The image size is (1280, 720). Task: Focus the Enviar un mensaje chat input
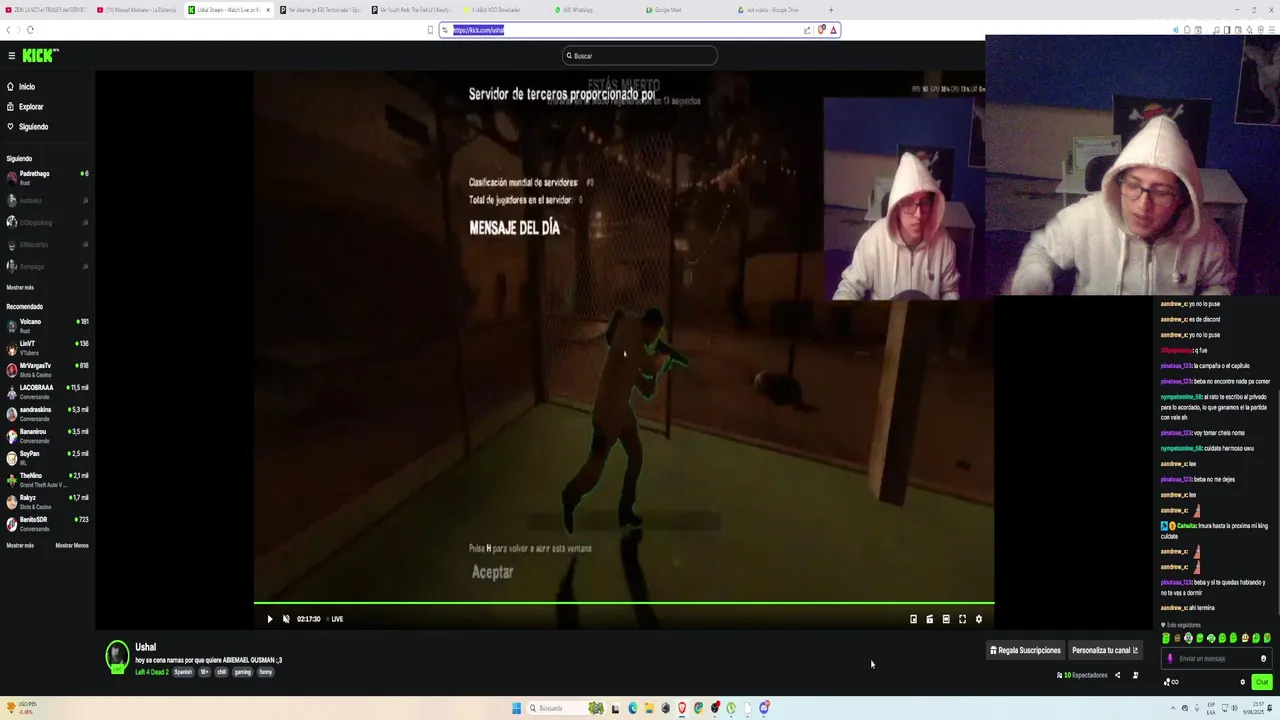tap(1218, 659)
